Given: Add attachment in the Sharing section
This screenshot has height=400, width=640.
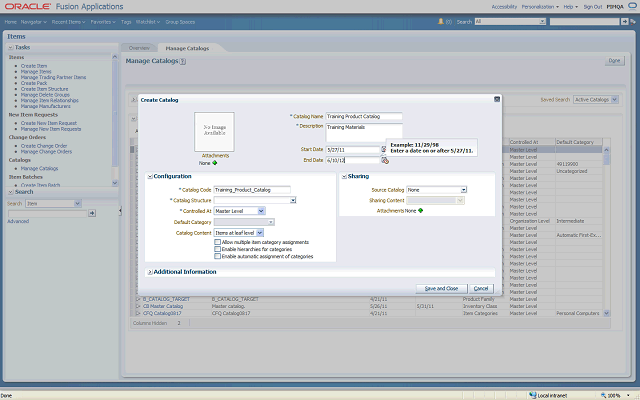Looking at the screenshot, I should [x=421, y=210].
